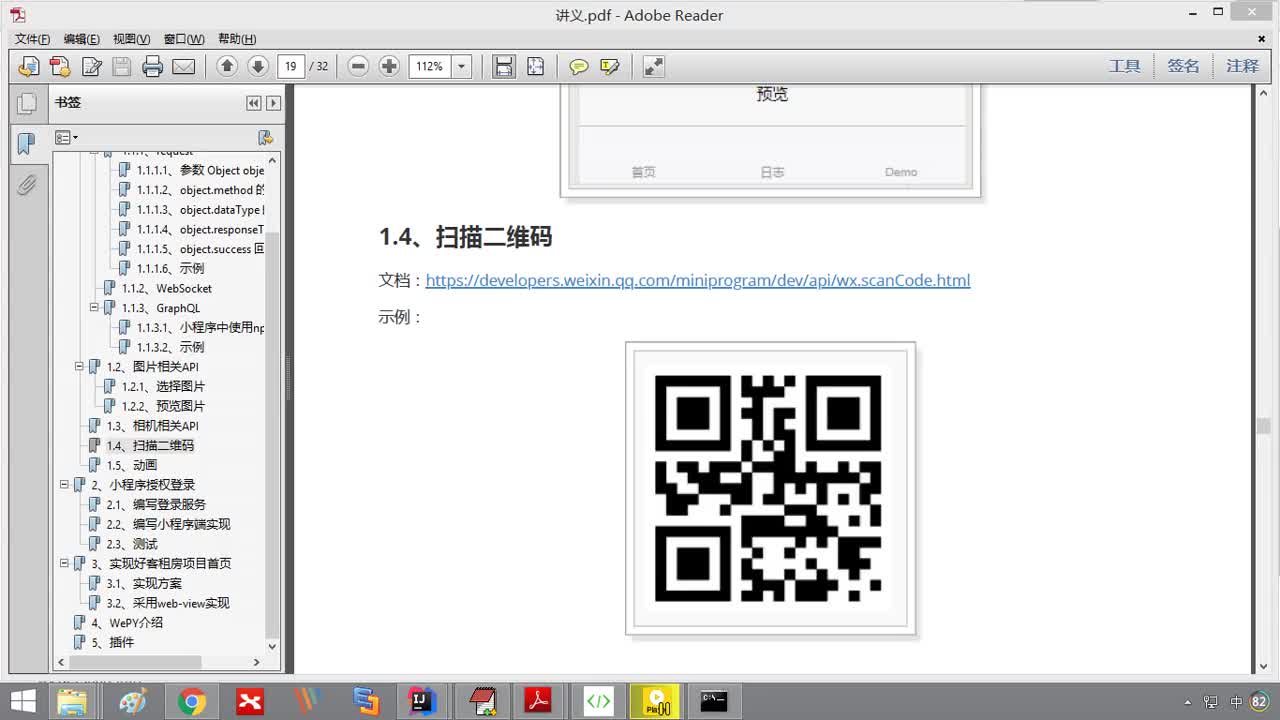Select bookmark 5、插件
1280x720 pixels.
click(112, 642)
